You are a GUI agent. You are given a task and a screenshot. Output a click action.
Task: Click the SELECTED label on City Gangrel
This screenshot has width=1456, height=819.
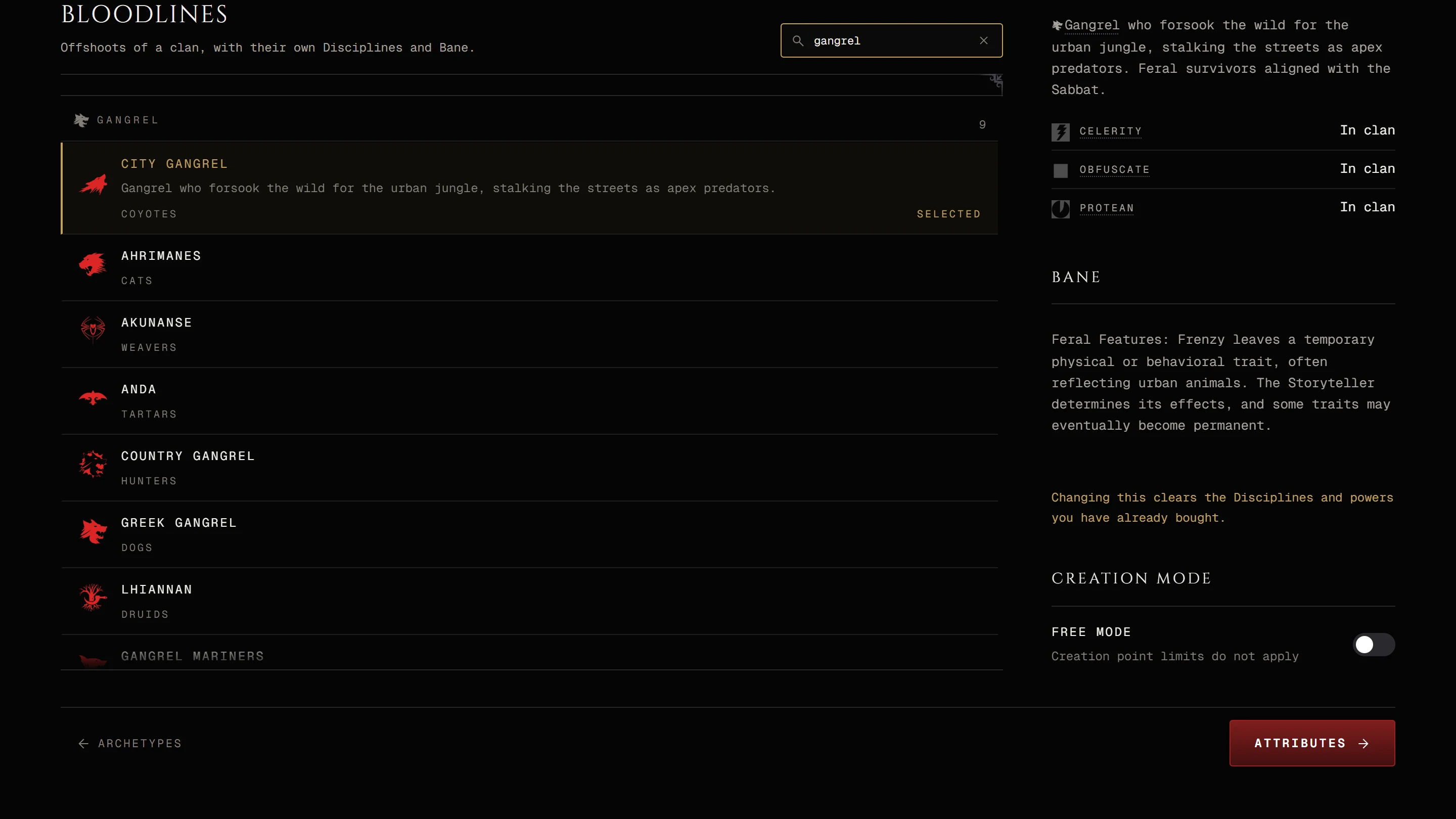pos(948,214)
